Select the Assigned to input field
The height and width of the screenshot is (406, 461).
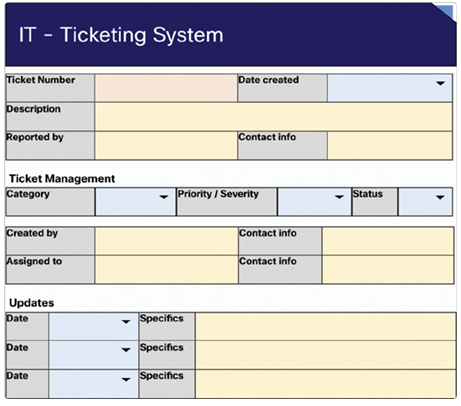(167, 270)
